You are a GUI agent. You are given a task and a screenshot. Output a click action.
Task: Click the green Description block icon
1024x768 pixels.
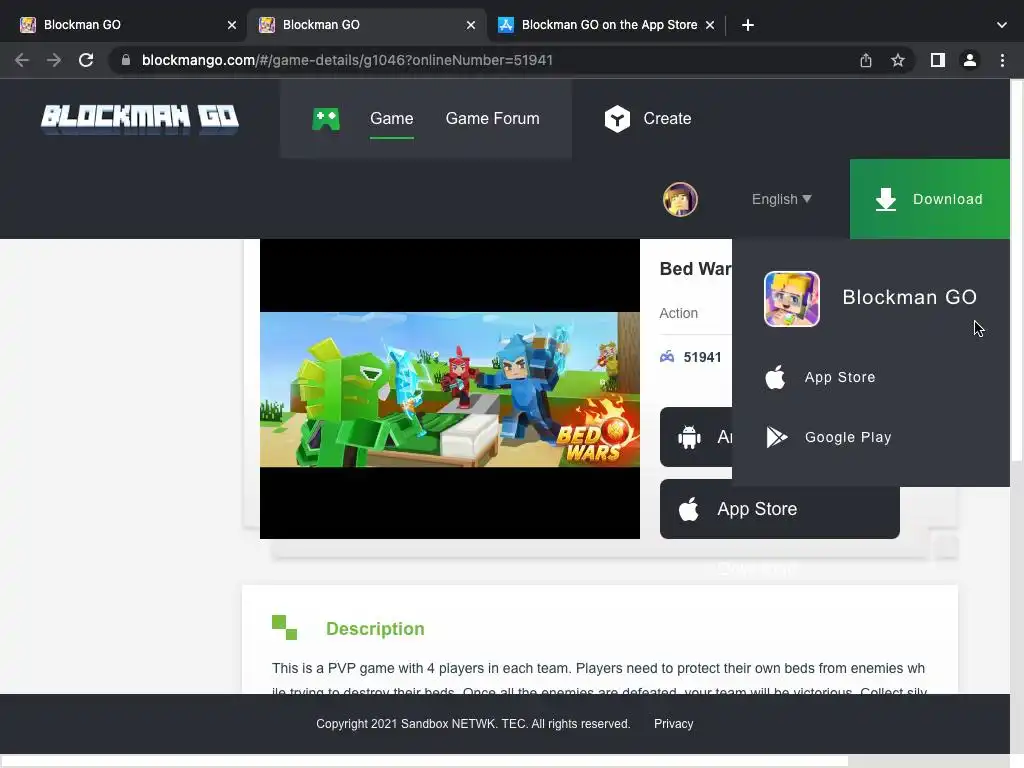coord(284,628)
